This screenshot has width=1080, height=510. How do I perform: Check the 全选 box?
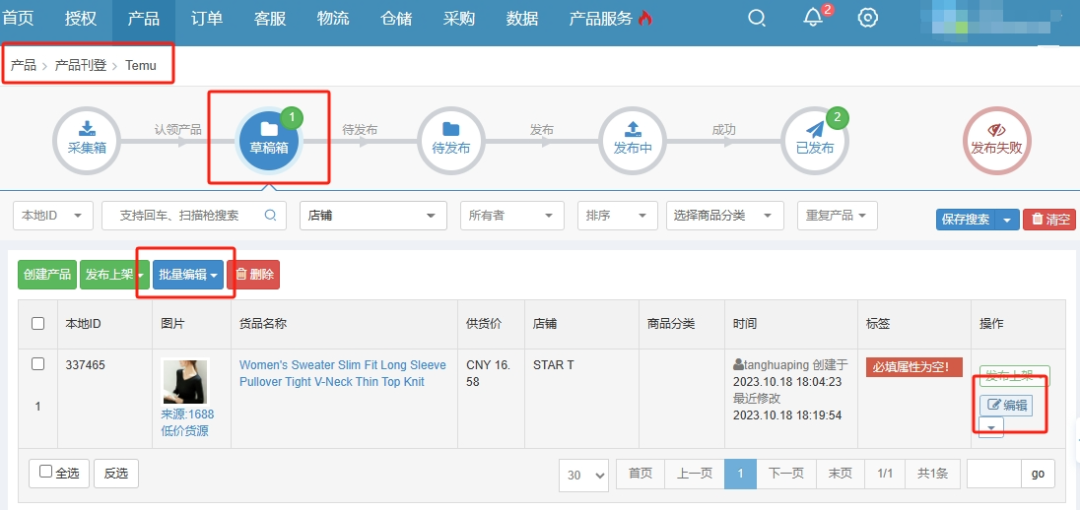(46, 471)
